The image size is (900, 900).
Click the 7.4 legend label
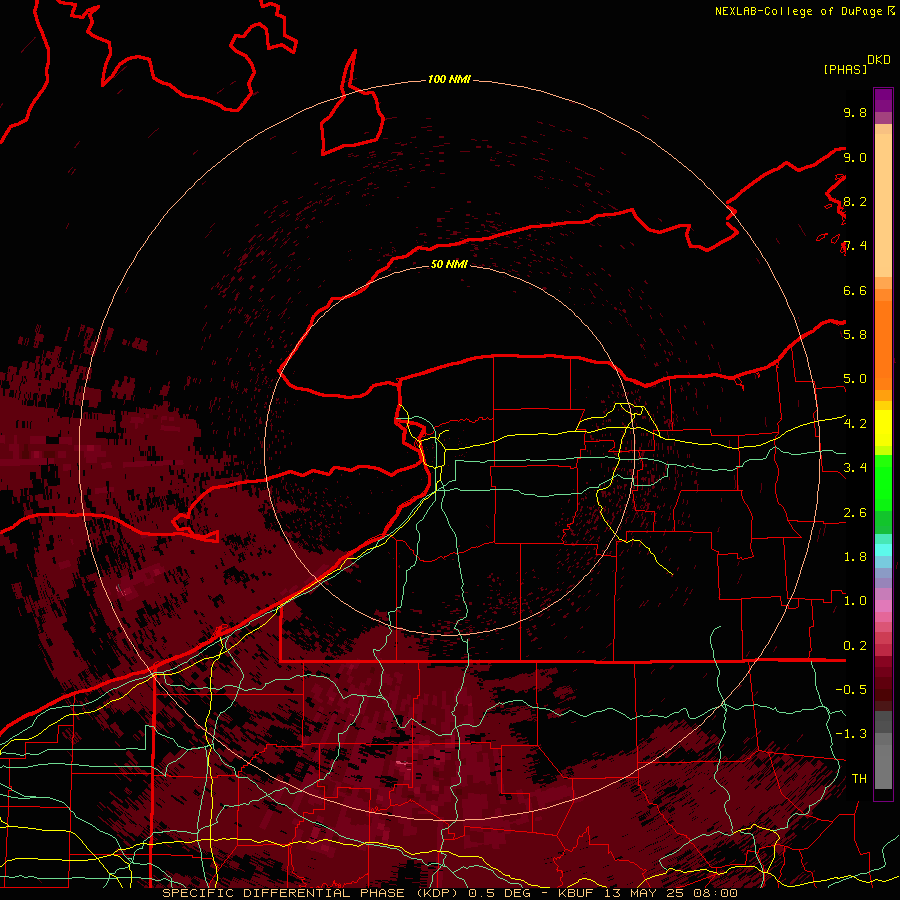coord(855,246)
